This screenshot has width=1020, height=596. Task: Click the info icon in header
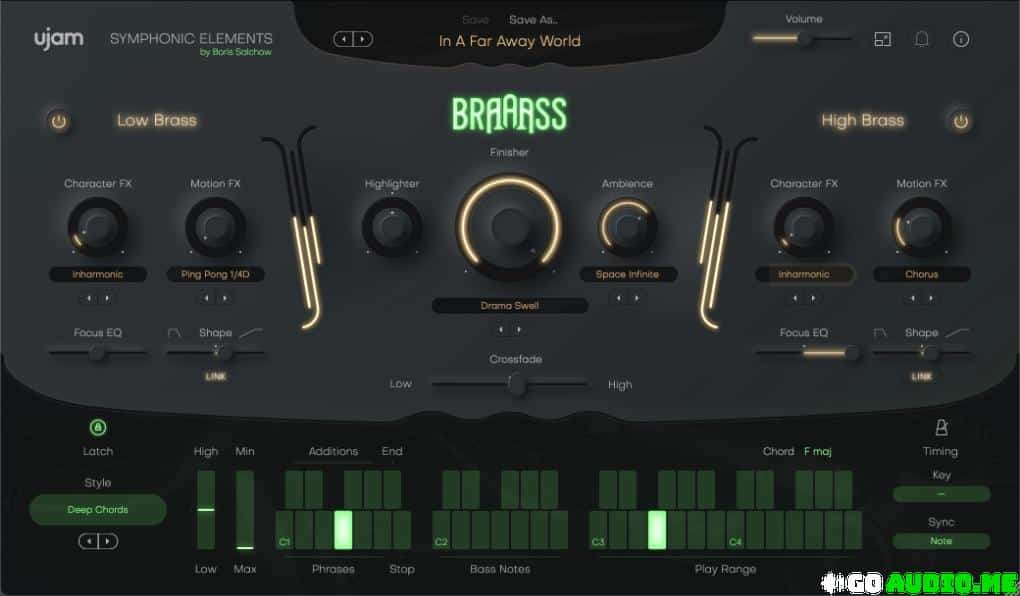pos(961,39)
